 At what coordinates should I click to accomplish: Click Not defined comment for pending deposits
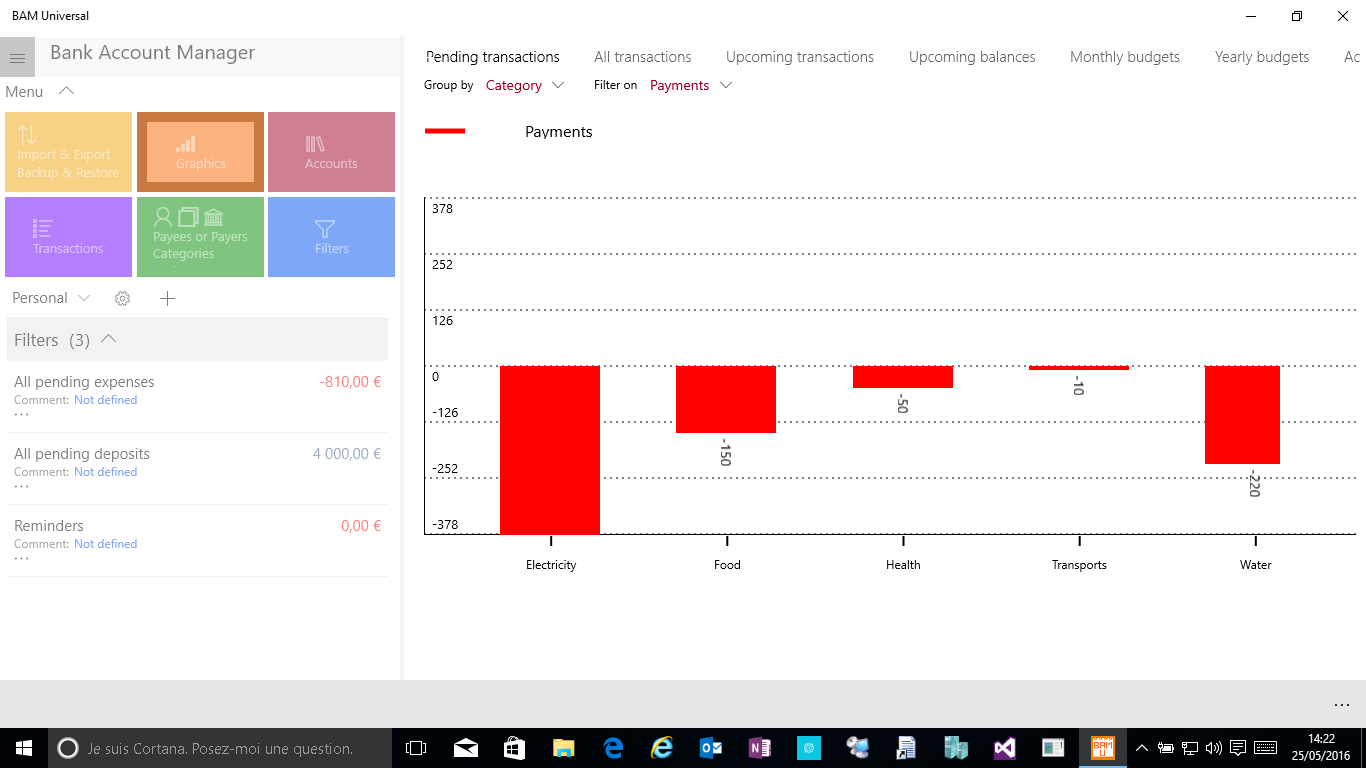point(106,472)
